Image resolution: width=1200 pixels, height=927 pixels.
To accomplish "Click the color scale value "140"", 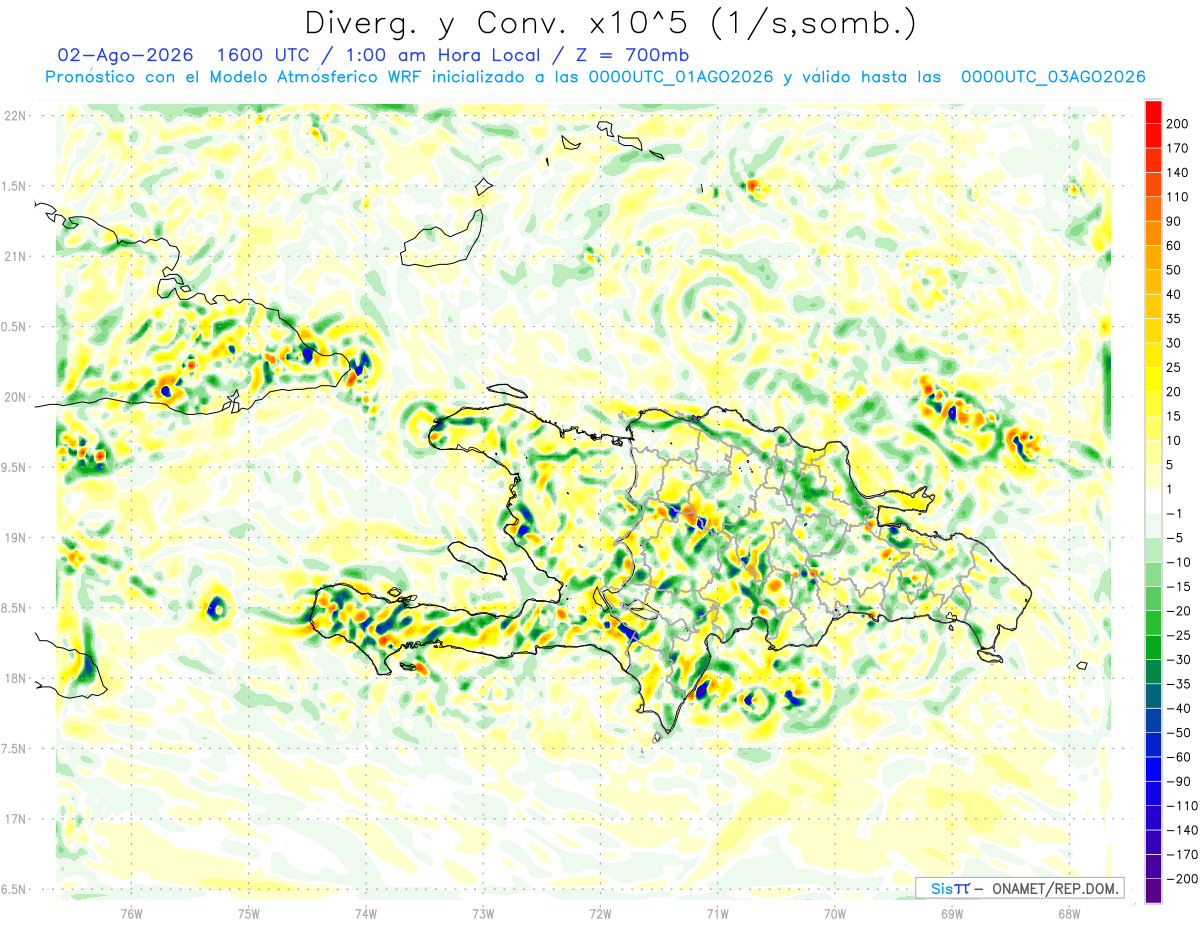I will coord(1178,173).
